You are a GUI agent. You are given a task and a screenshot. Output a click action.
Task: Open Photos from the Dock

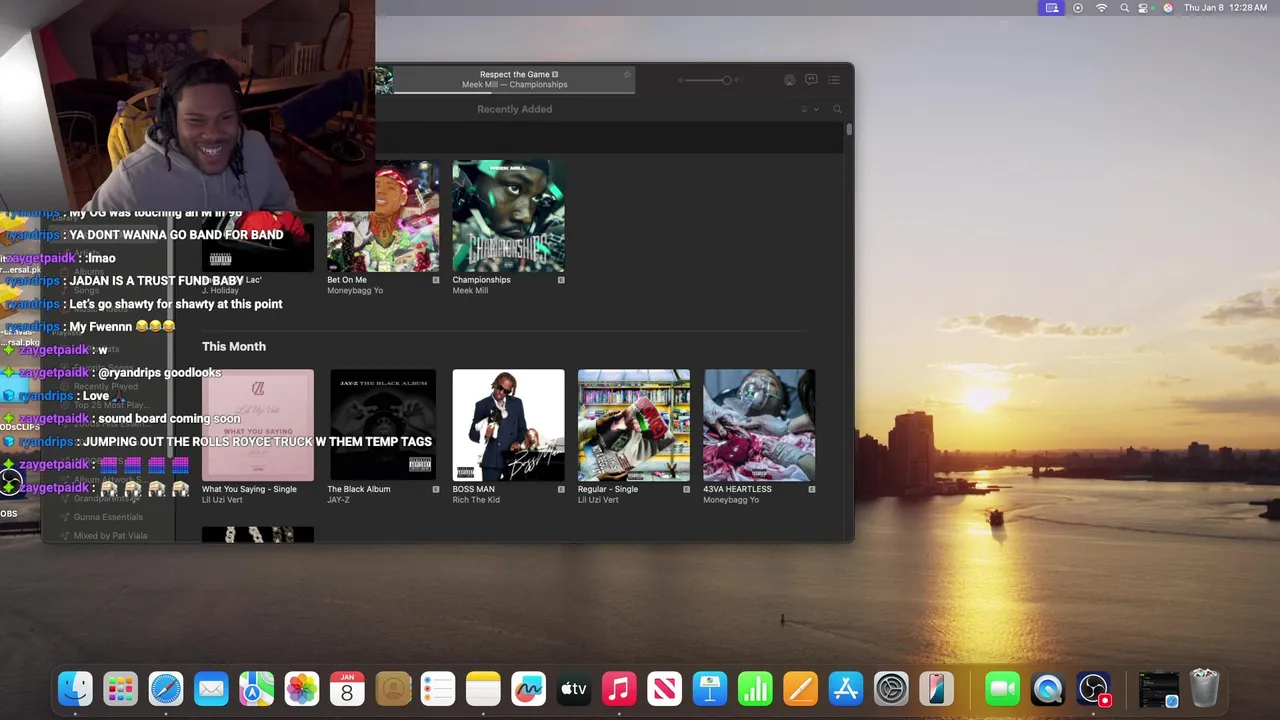(302, 688)
